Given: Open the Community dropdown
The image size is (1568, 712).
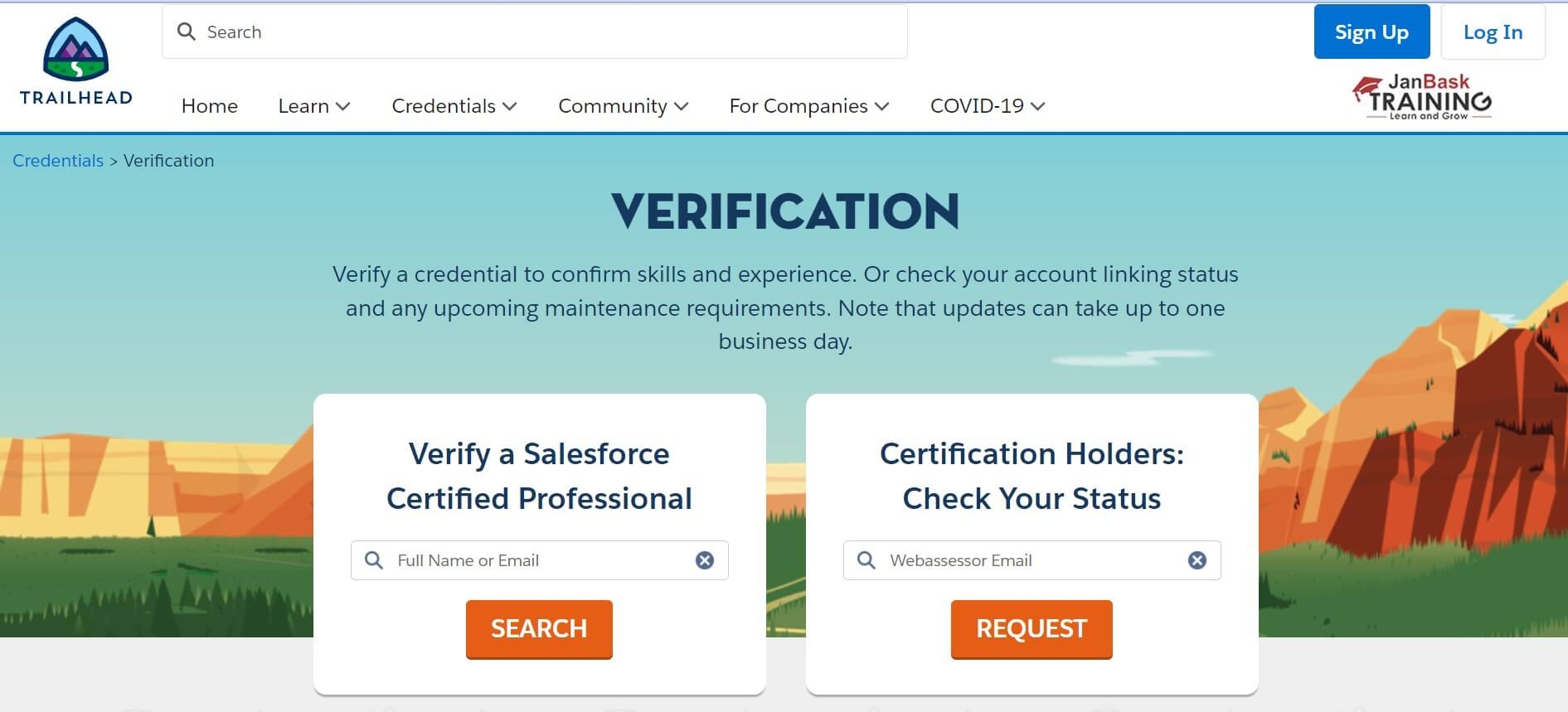Looking at the screenshot, I should point(624,106).
